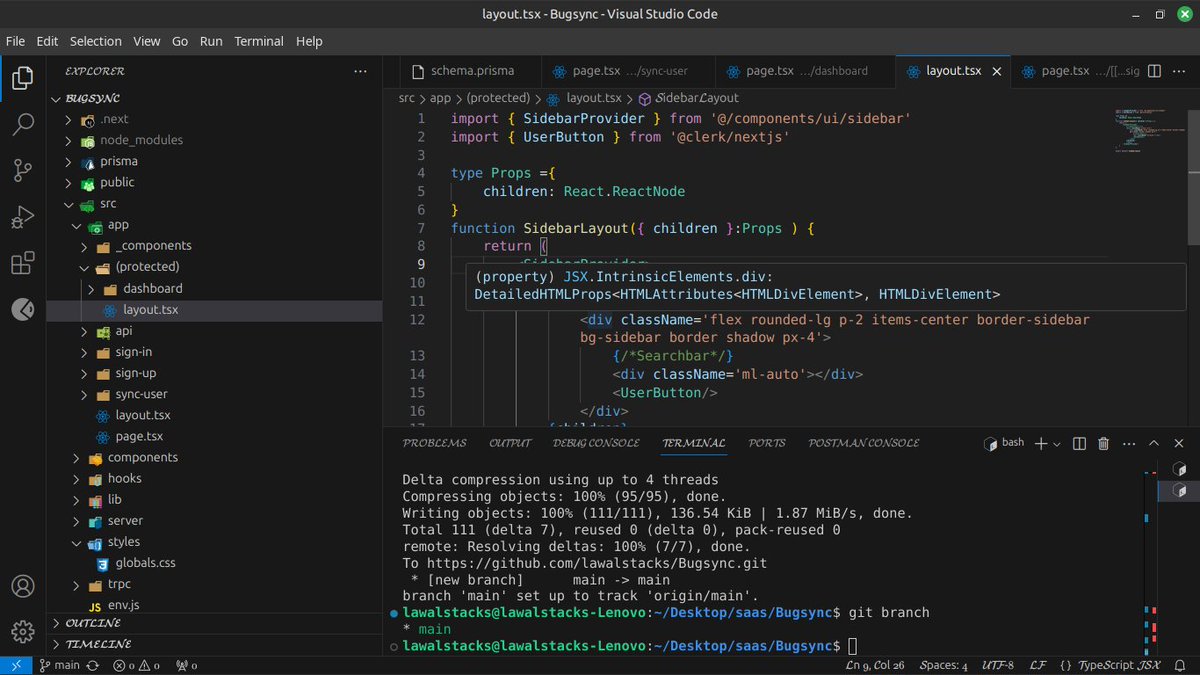This screenshot has width=1200, height=675.
Task: Open the Search view
Action: tap(22, 124)
